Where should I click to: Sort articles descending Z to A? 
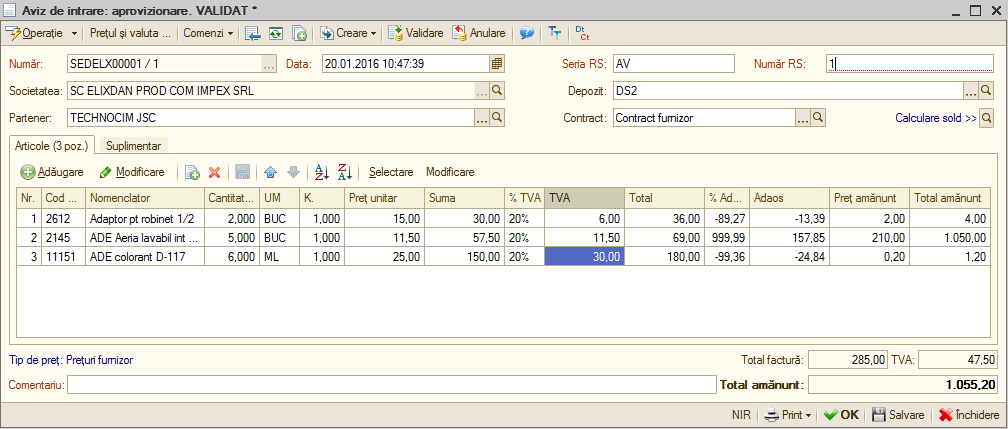345,172
